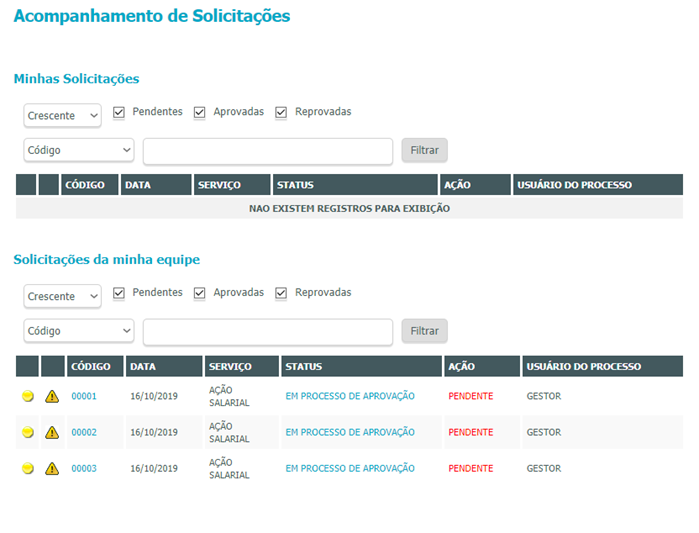Click DATA column header in team table

coord(164,366)
